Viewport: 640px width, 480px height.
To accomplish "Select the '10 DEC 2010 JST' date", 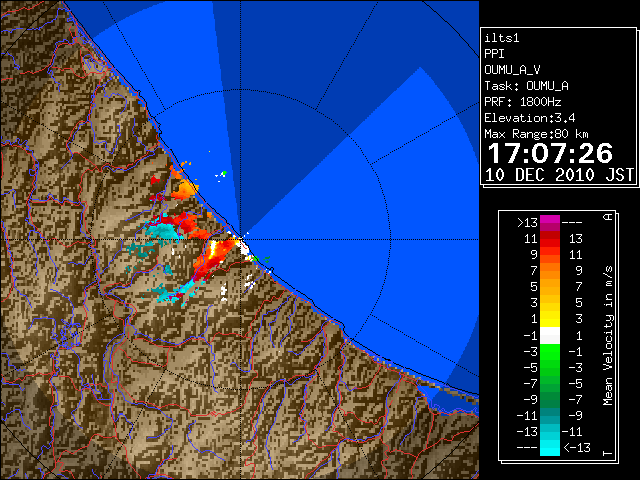I will (560, 175).
